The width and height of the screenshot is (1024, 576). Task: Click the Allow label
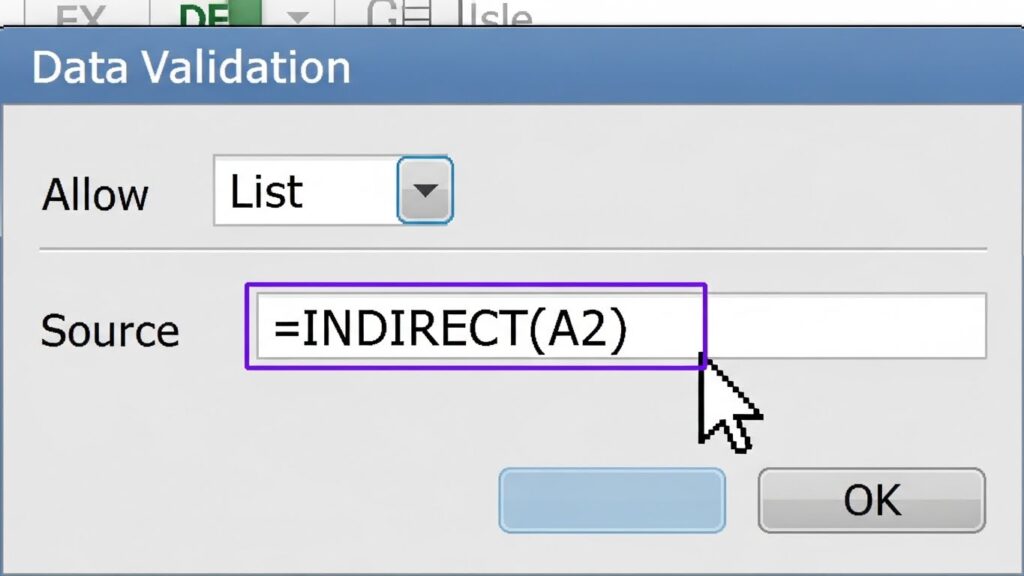coord(95,194)
